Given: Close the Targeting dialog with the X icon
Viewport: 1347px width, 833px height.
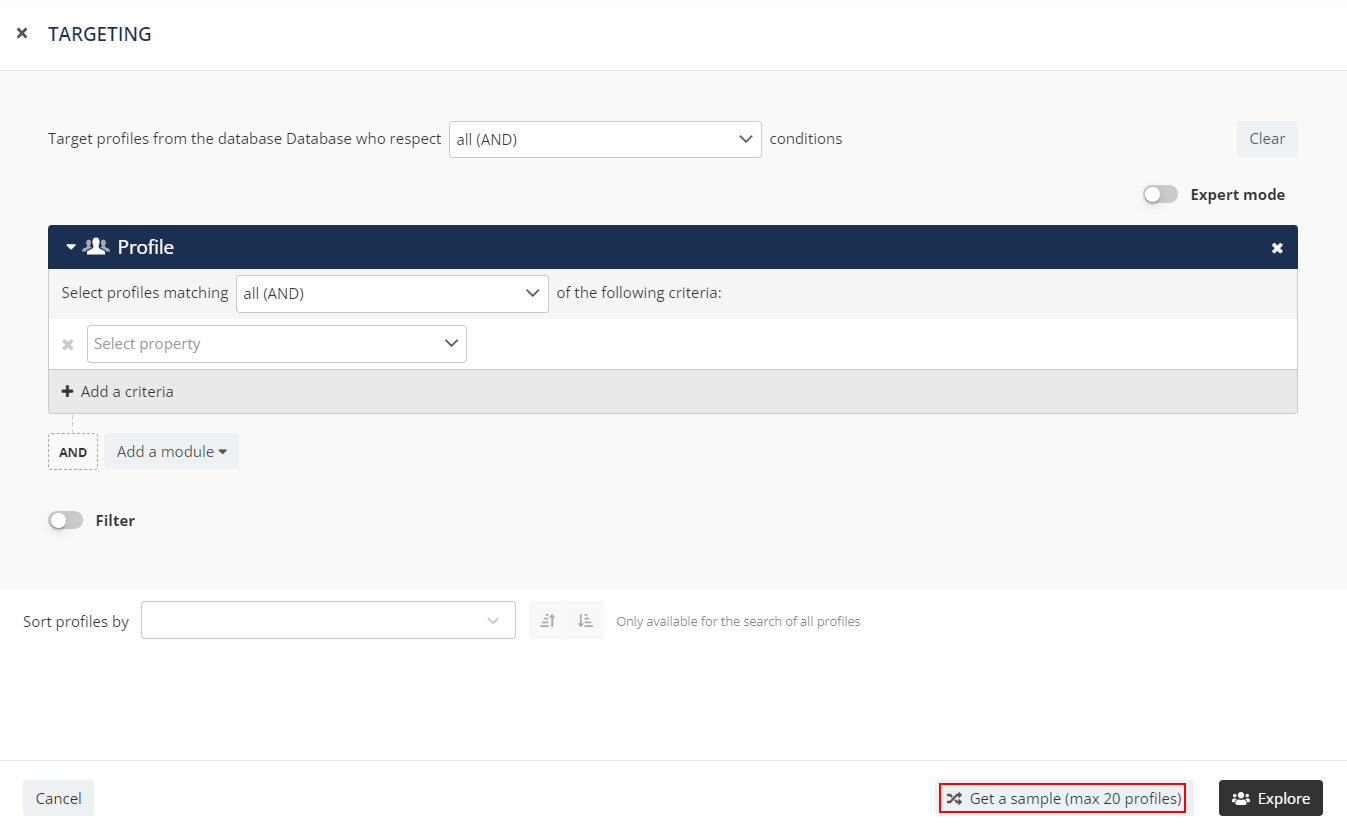Looking at the screenshot, I should click(x=22, y=34).
